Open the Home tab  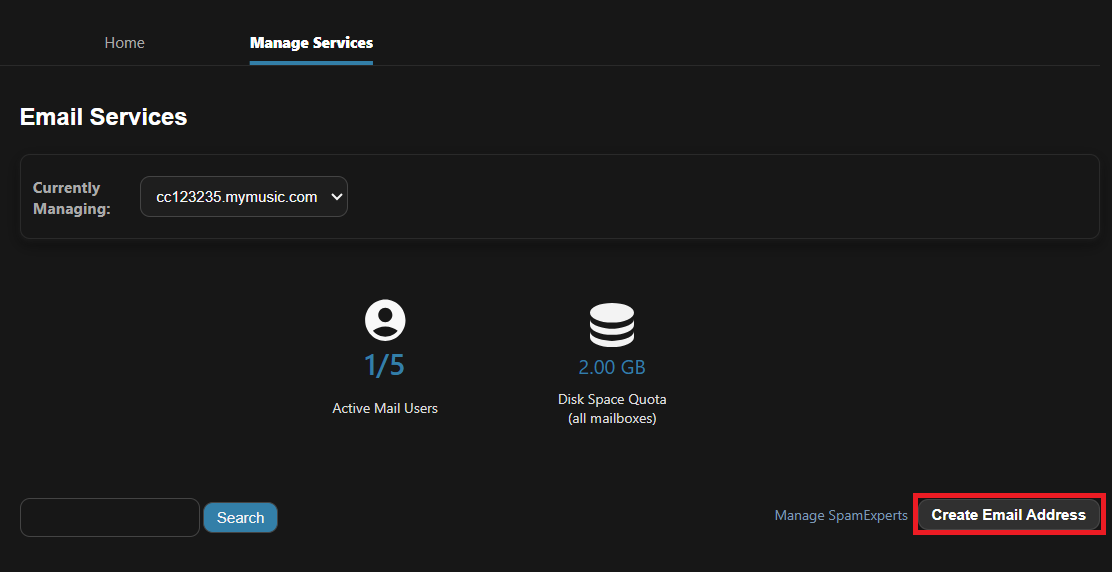(125, 43)
